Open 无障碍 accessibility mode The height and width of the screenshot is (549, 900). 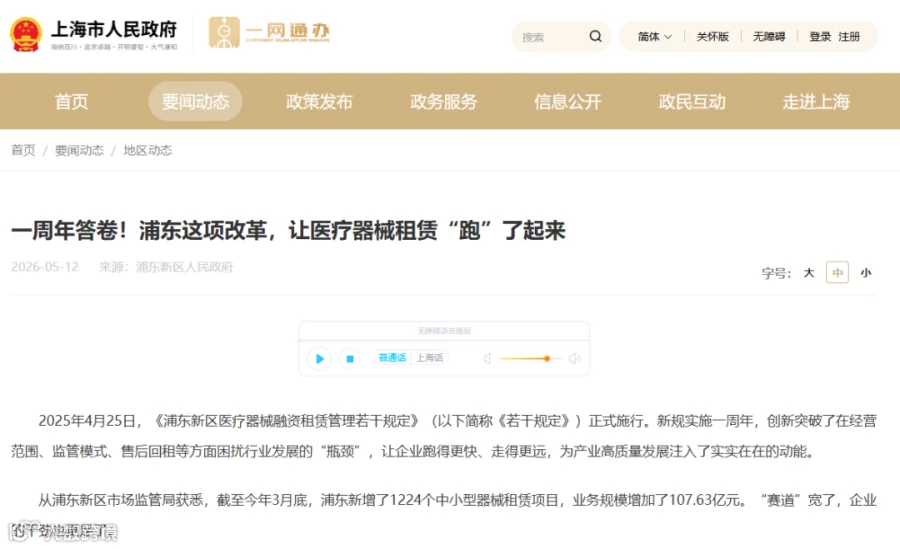(x=769, y=37)
